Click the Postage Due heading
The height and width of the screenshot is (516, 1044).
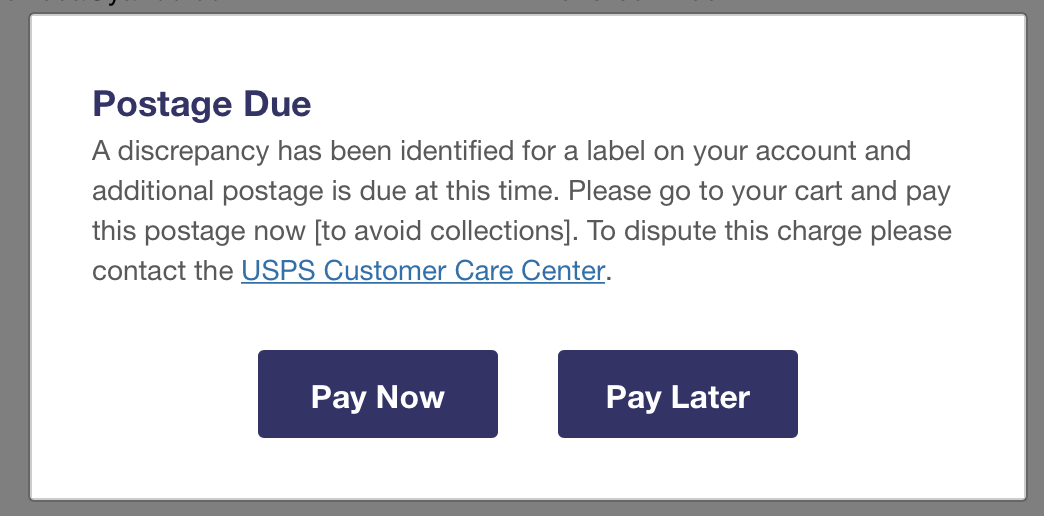pos(201,103)
